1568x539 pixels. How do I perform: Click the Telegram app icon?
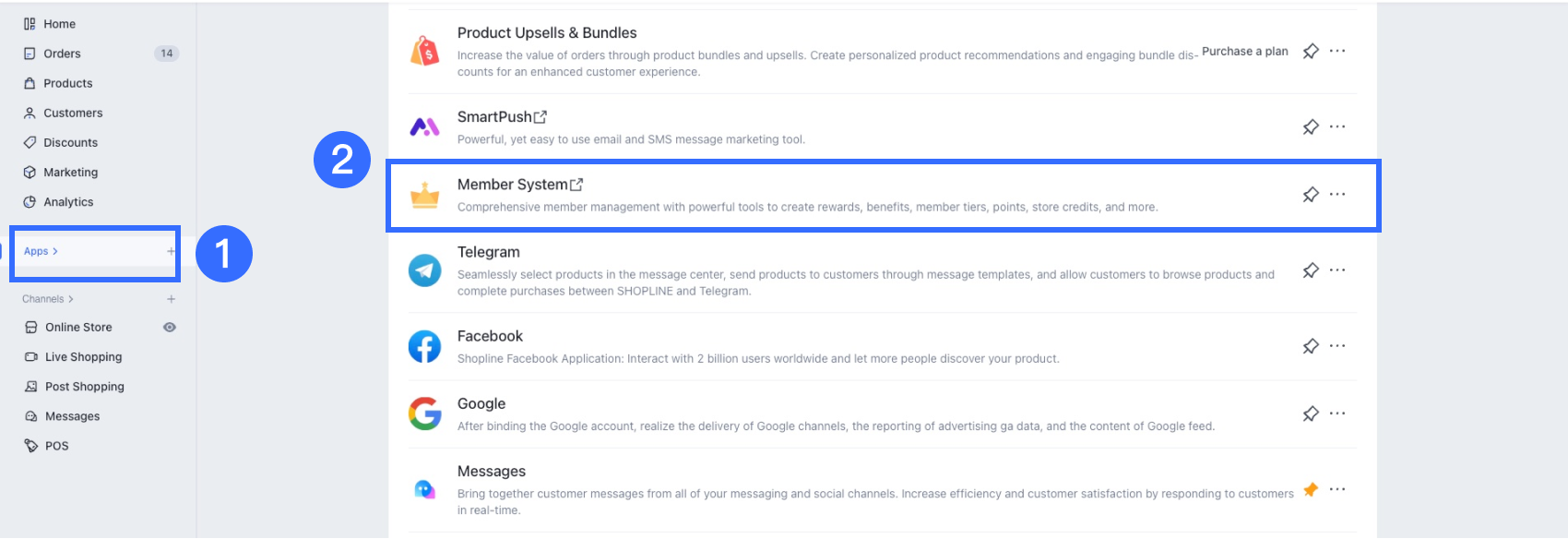[425, 270]
